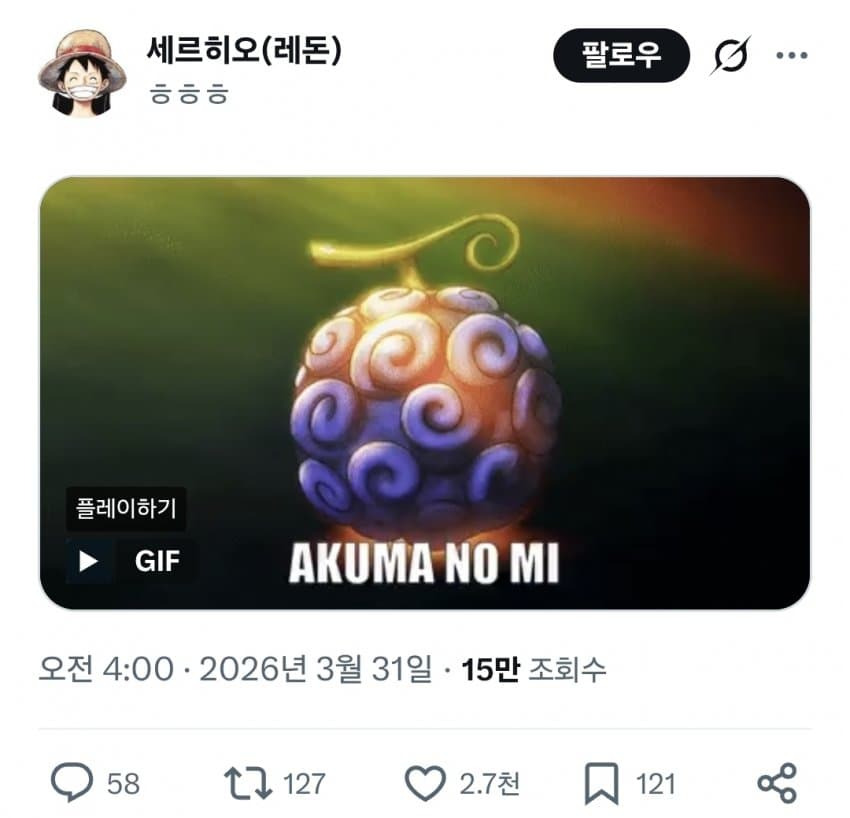The width and height of the screenshot is (850, 818).
Task: Open the 세르히오(레돈) profile name
Action: click(244, 50)
